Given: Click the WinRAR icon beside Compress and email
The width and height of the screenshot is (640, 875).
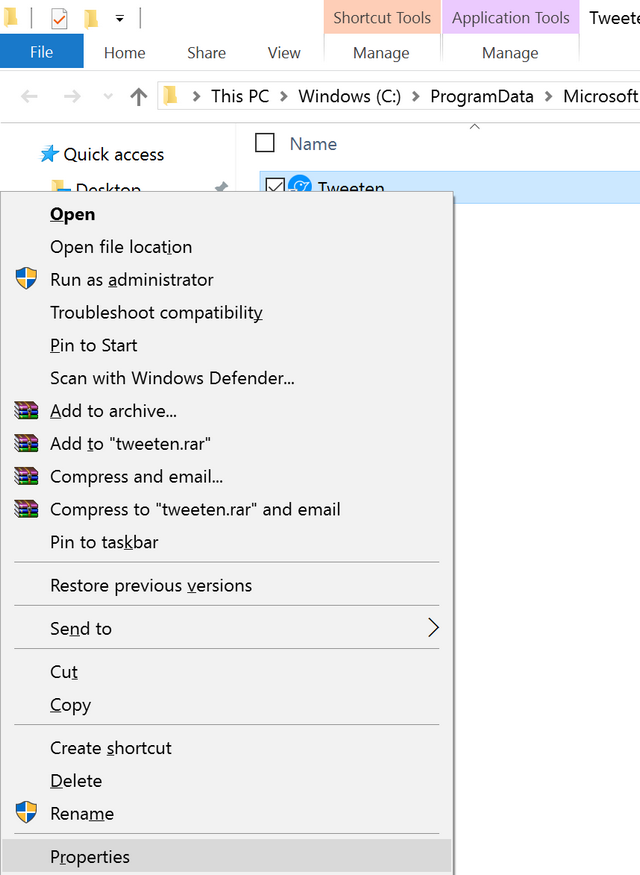Looking at the screenshot, I should 26,476.
